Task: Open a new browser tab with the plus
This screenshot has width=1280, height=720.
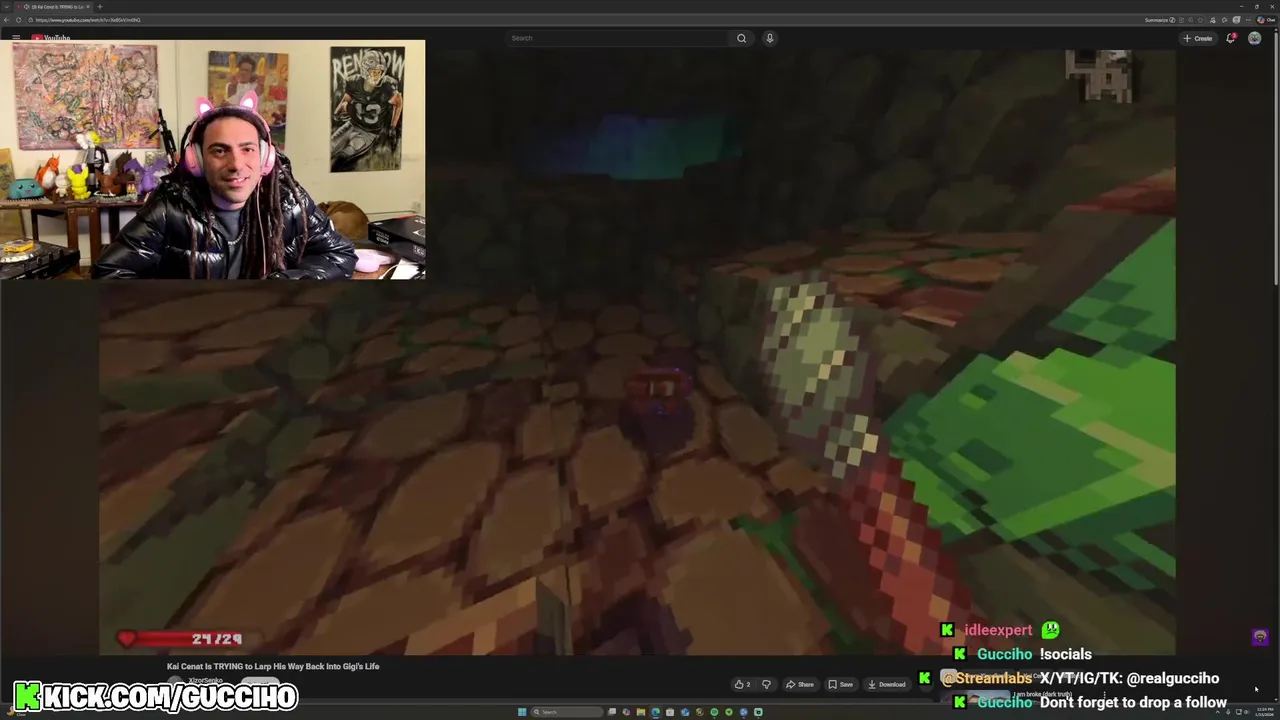Action: [x=100, y=7]
